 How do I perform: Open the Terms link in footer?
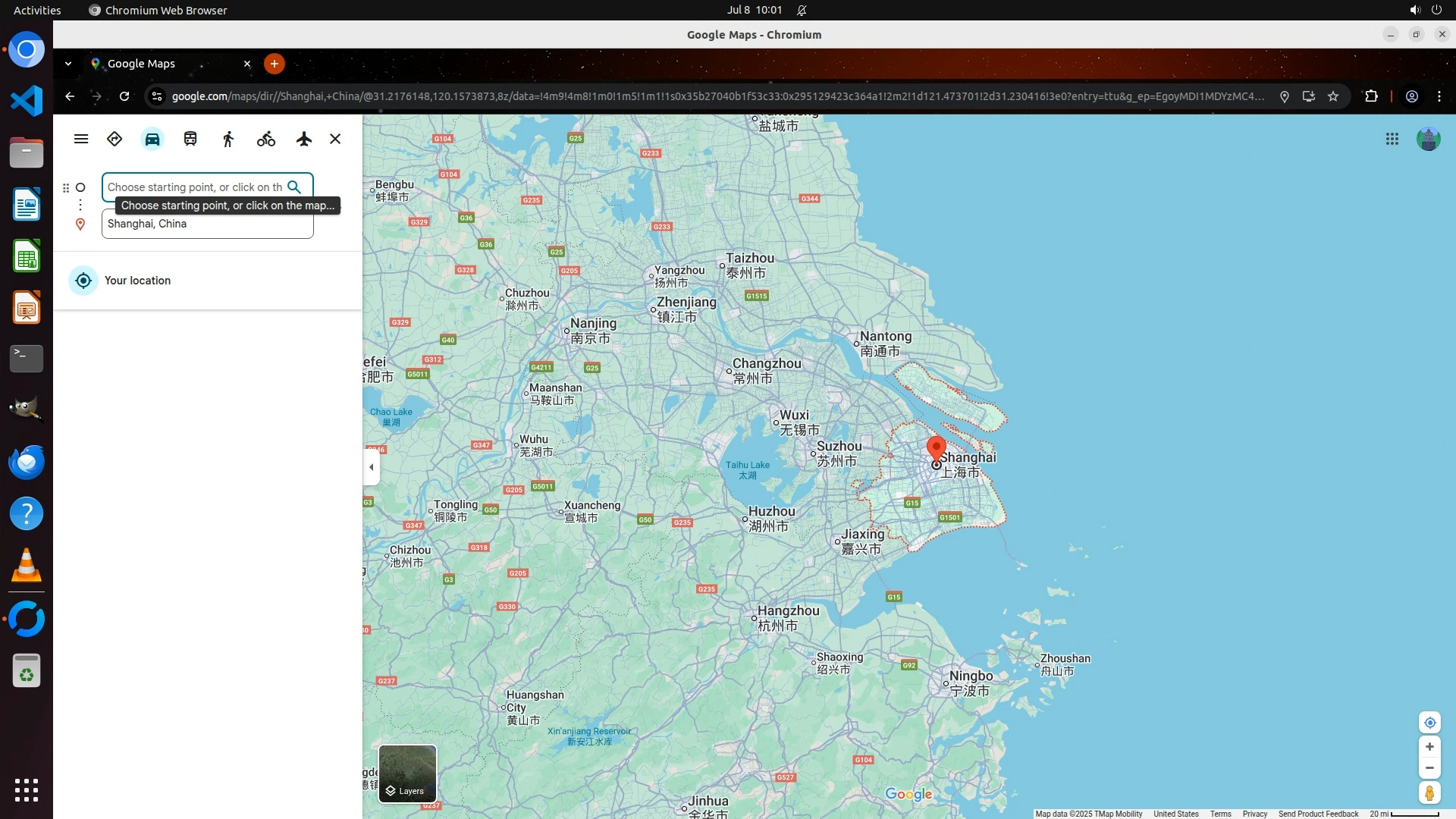[1220, 814]
